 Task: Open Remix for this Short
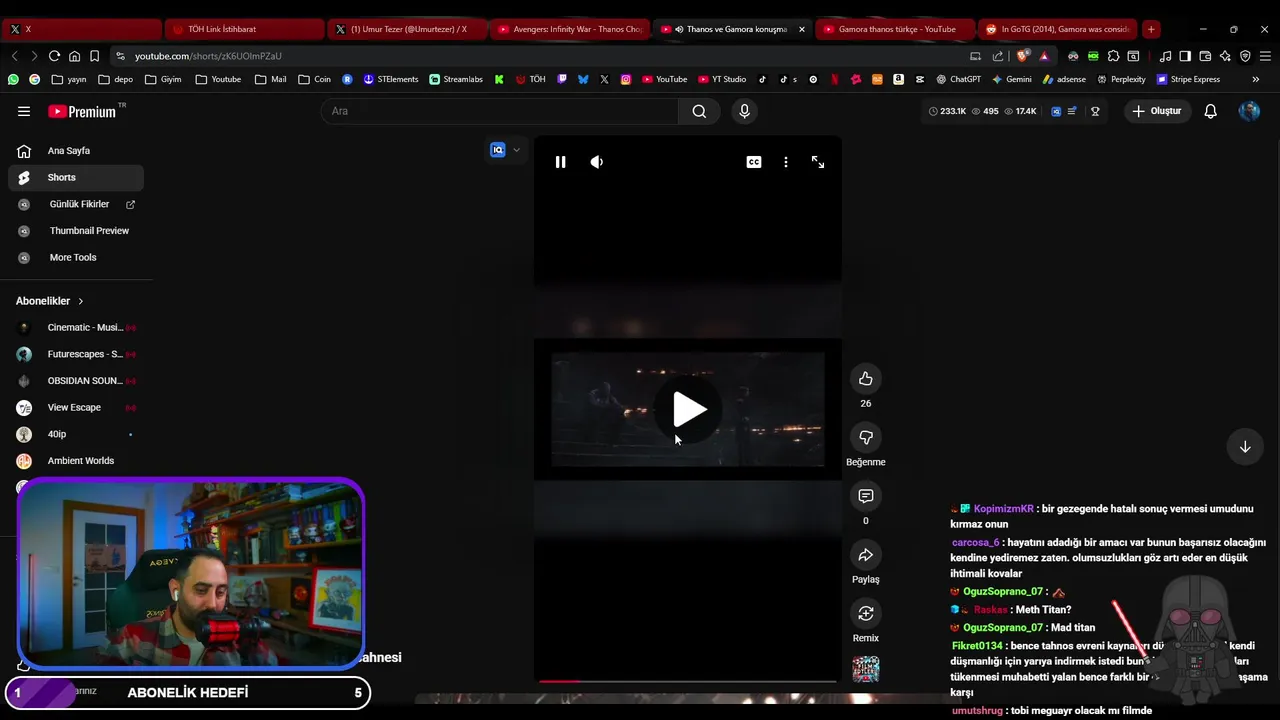tap(866, 613)
